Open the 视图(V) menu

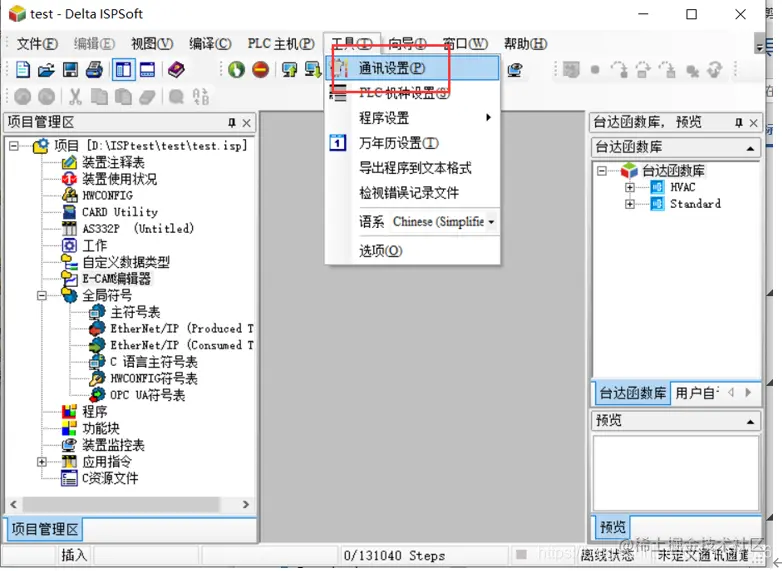[x=152, y=44]
